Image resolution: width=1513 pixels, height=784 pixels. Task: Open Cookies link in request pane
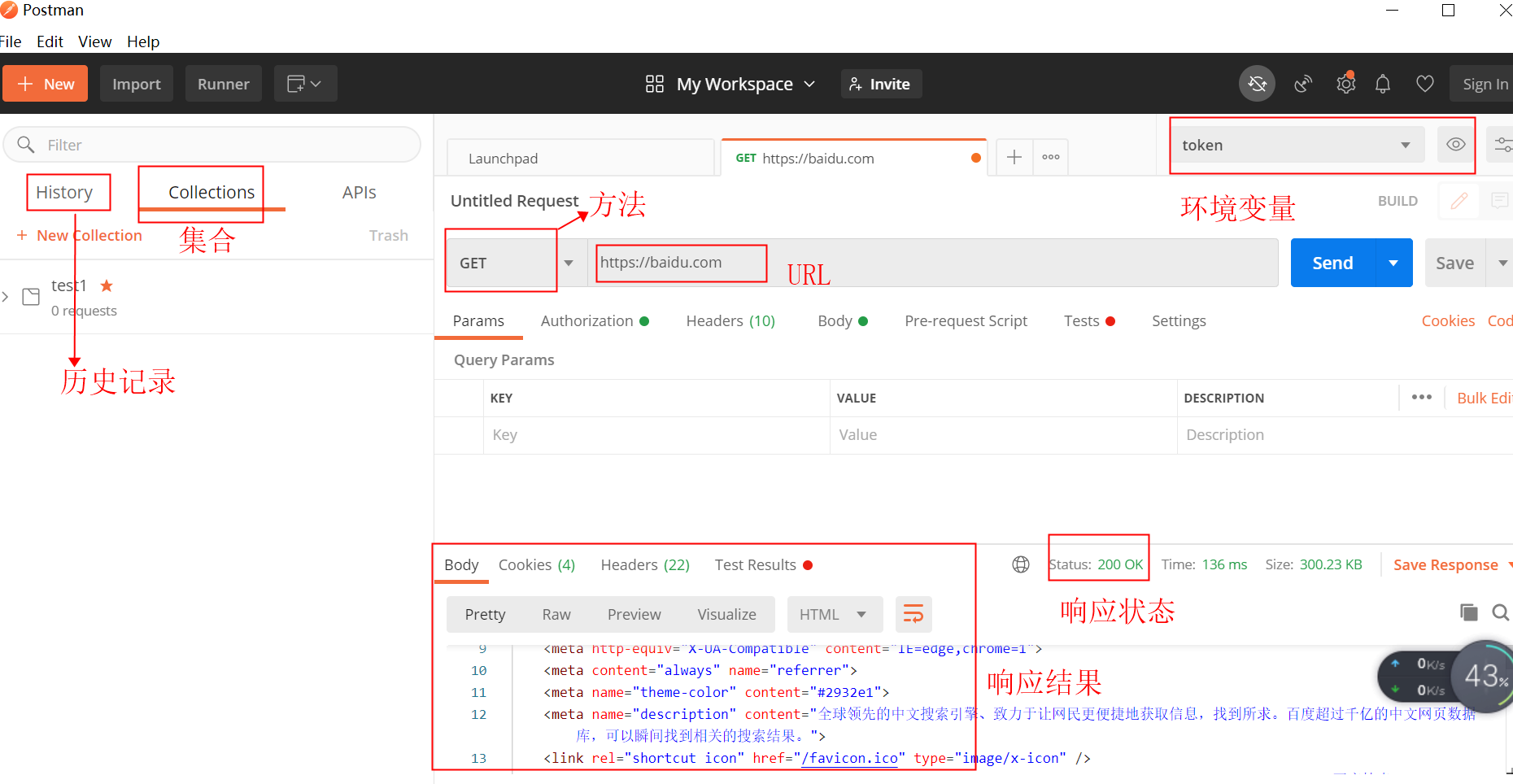(1448, 320)
